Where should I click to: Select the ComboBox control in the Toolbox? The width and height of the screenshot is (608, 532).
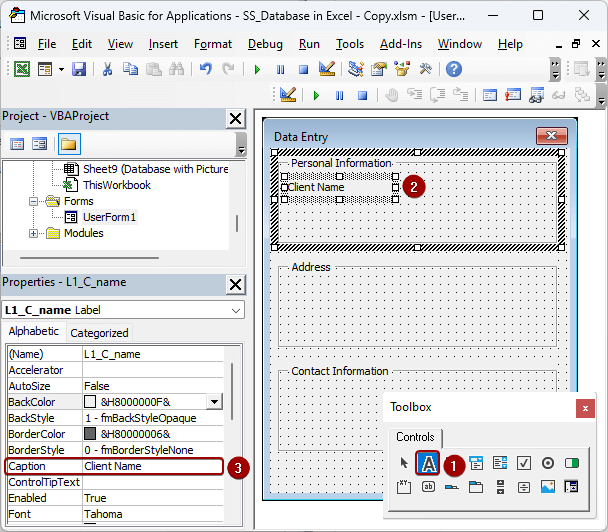(476, 463)
